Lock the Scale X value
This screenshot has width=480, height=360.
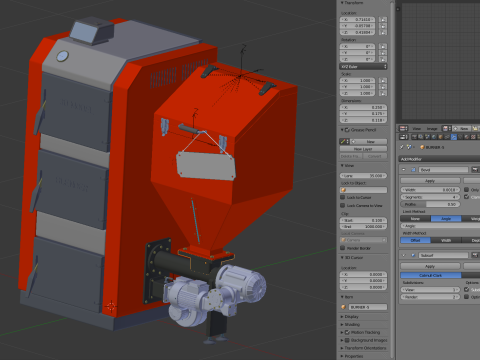click(x=383, y=81)
